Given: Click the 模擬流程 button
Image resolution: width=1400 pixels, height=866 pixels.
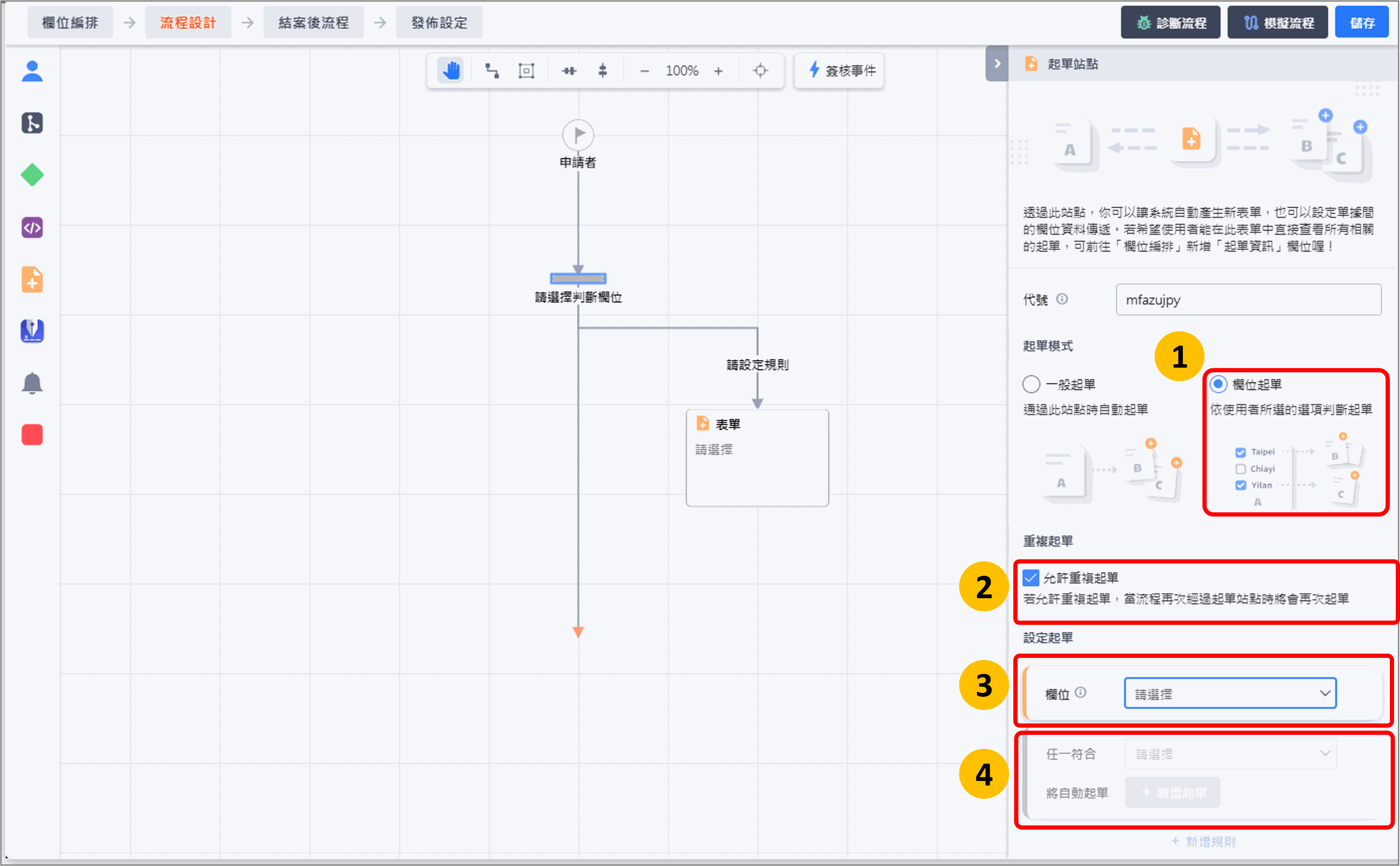Looking at the screenshot, I should point(1277,23).
